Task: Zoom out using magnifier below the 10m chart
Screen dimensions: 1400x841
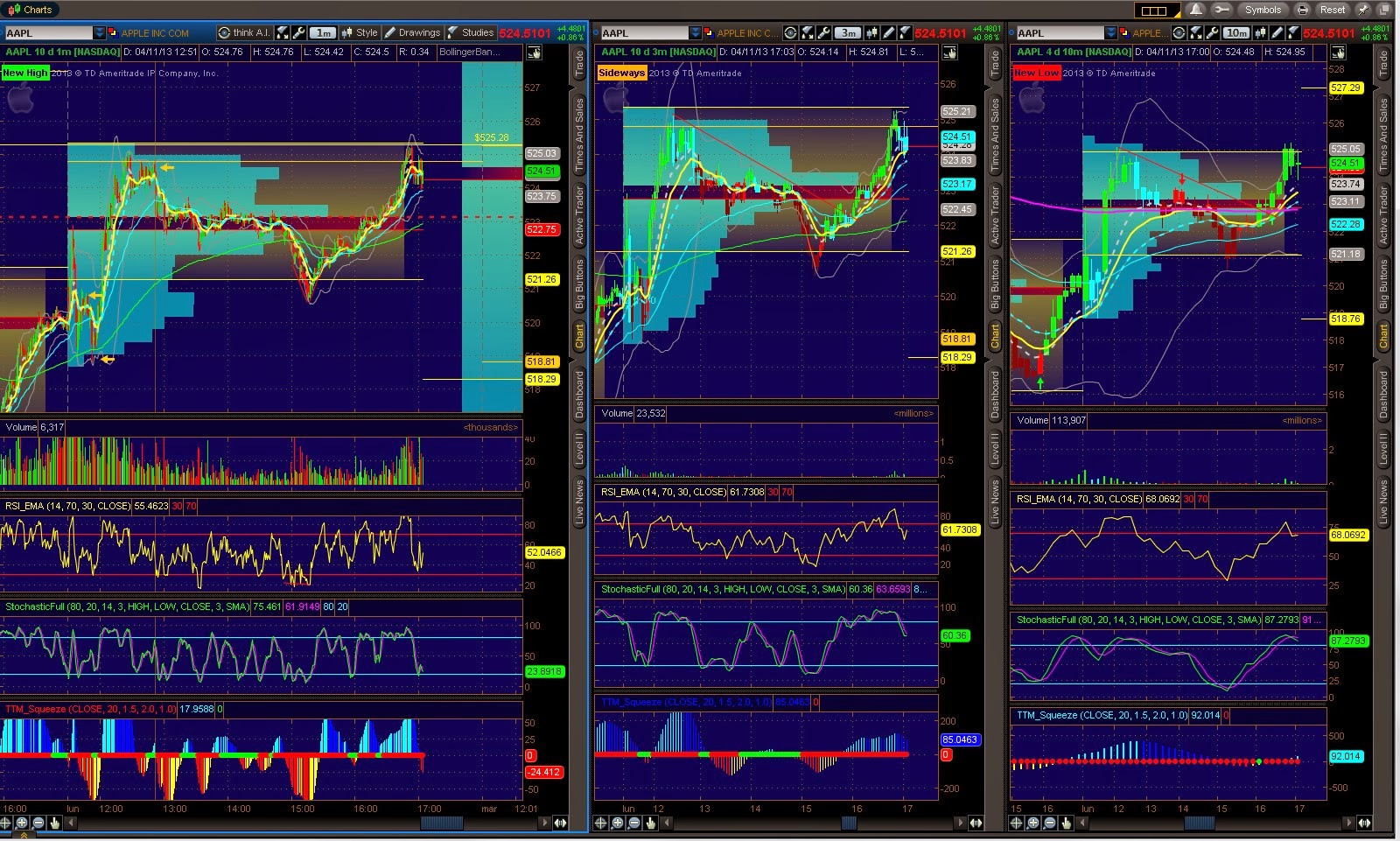Action: tap(1049, 823)
